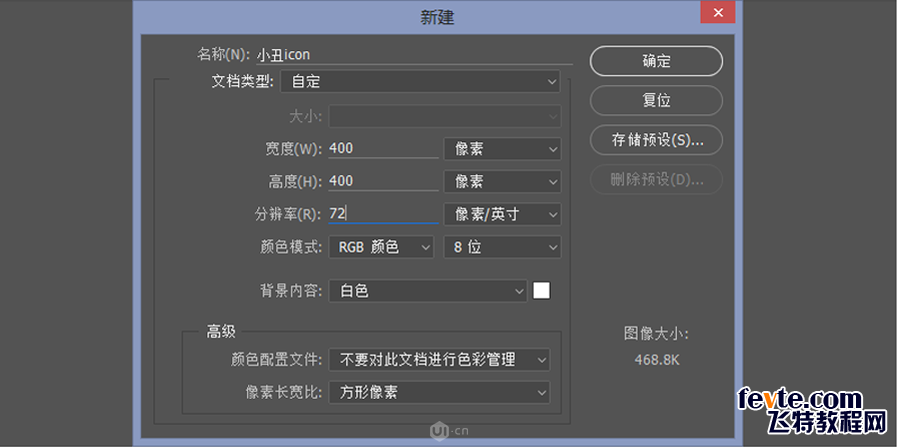Click the 分辨率 input field with 72
Image resolution: width=900 pixels, height=447 pixels.
coord(383,214)
